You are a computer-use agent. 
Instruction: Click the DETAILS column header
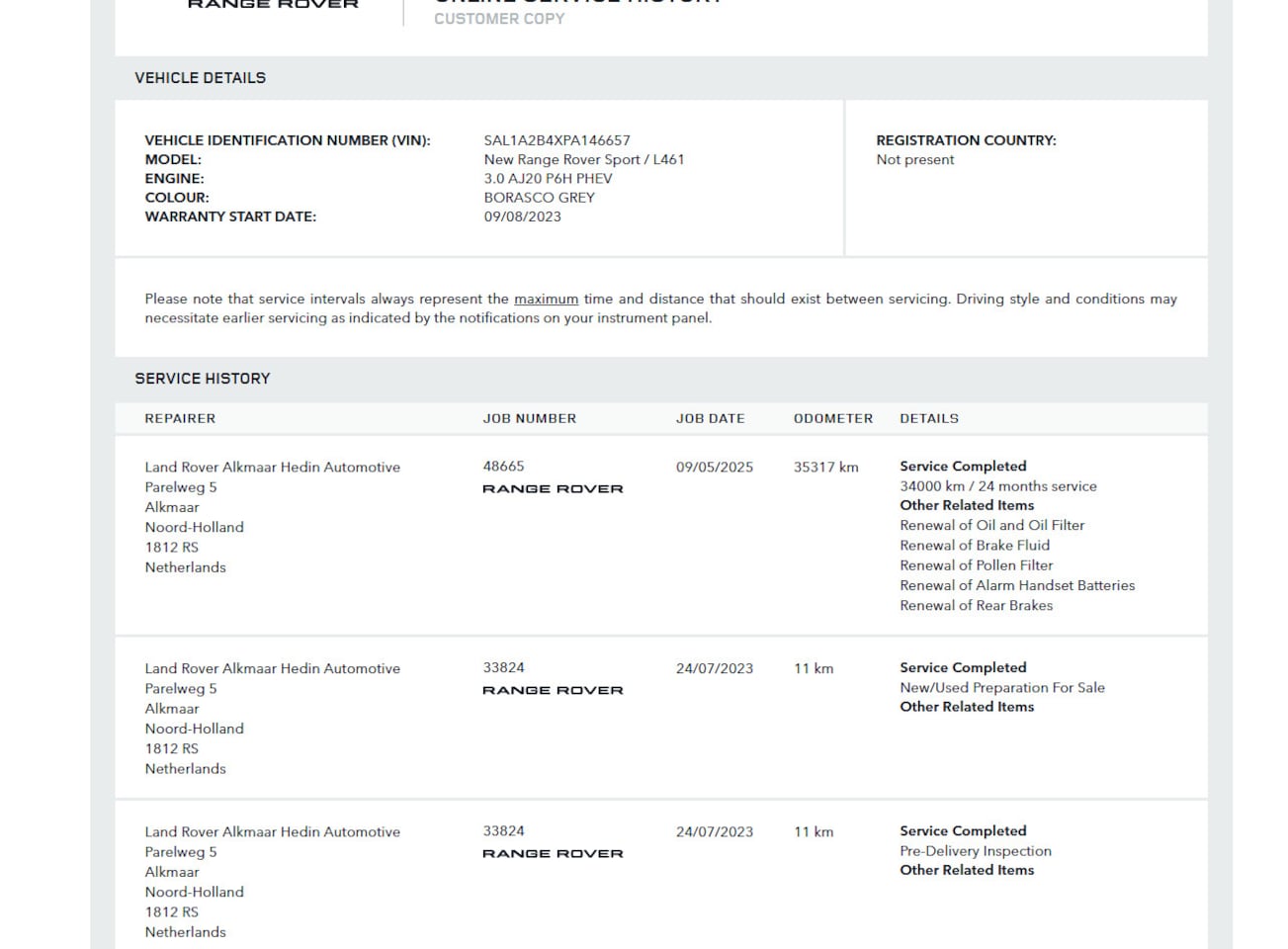point(928,418)
